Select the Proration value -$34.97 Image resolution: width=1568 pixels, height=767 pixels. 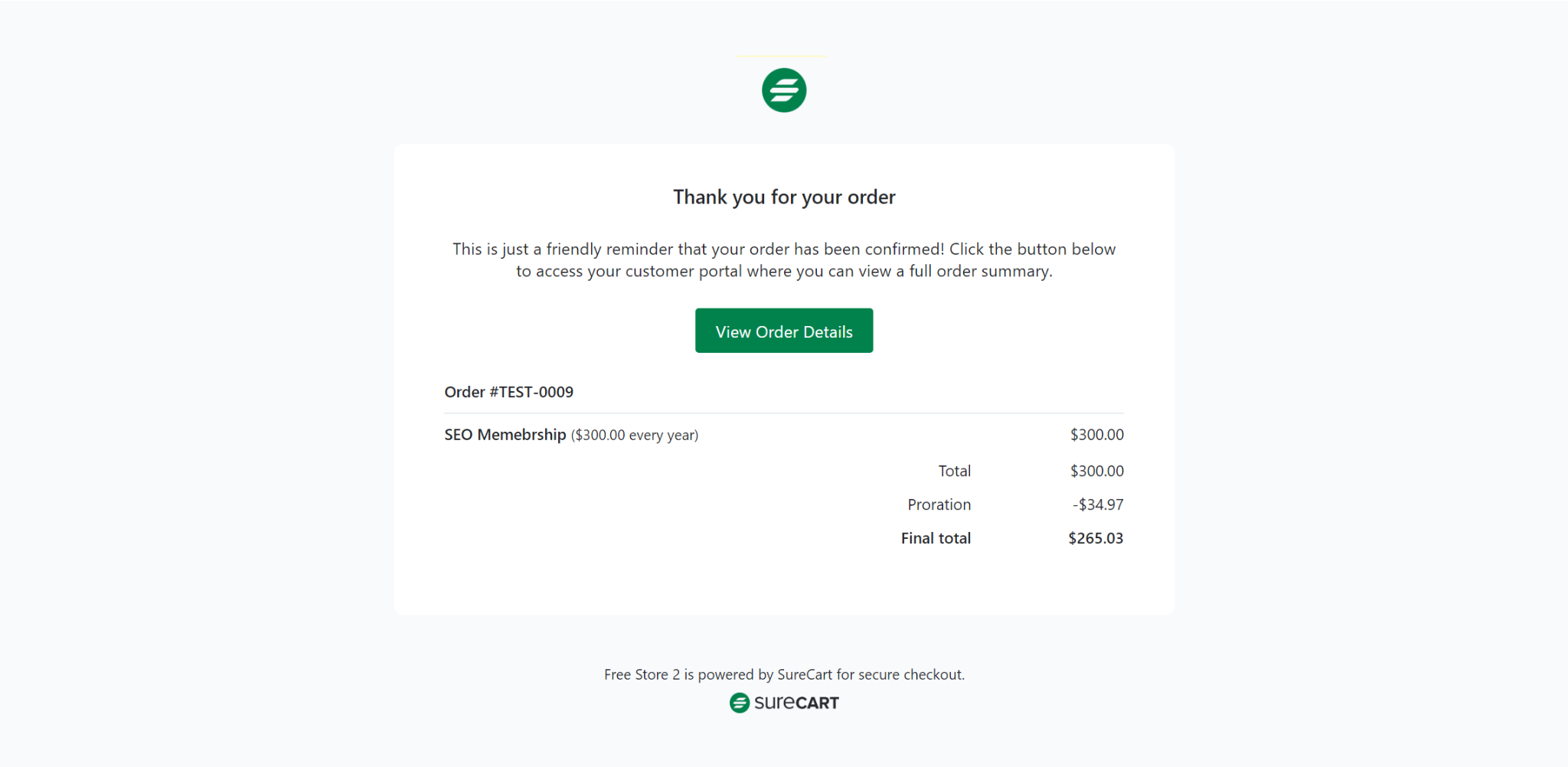point(1098,504)
